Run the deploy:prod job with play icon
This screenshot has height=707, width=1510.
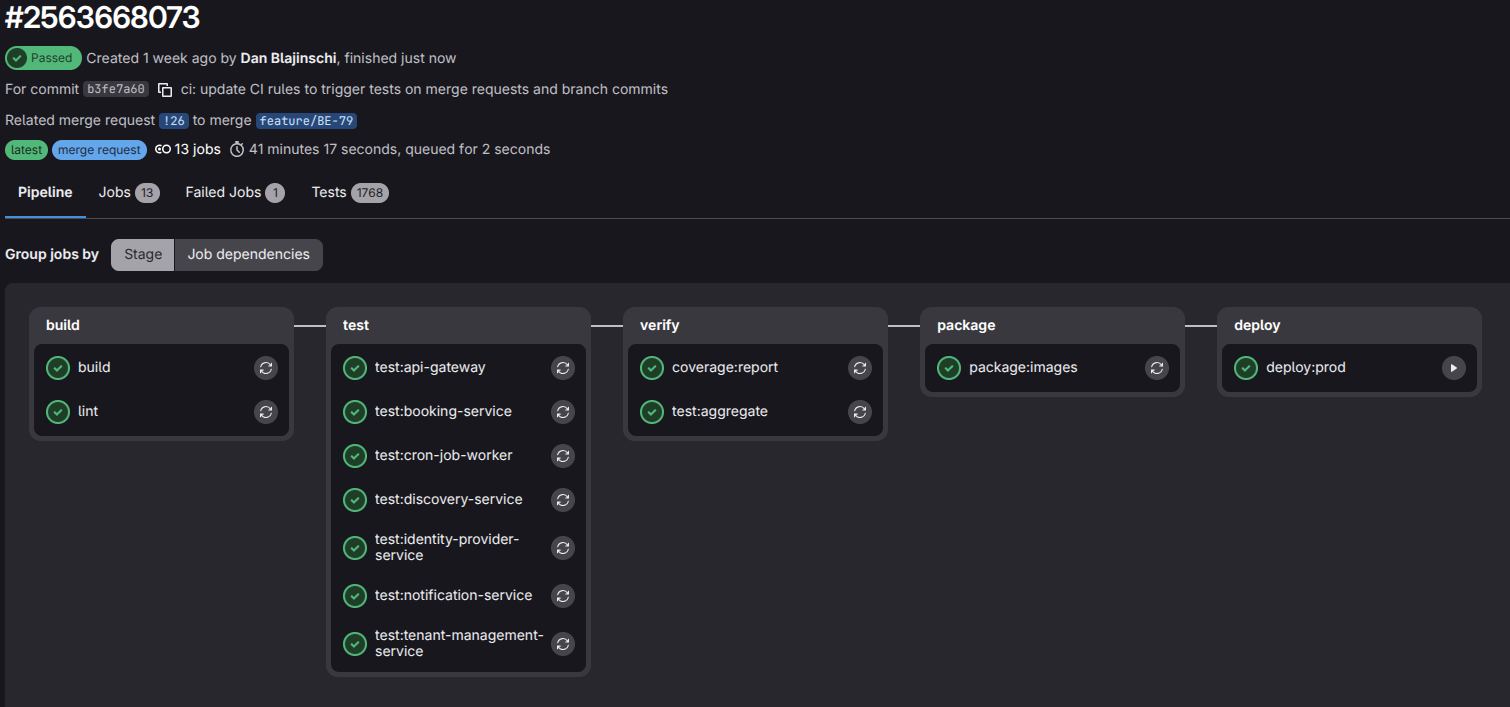(x=1454, y=367)
